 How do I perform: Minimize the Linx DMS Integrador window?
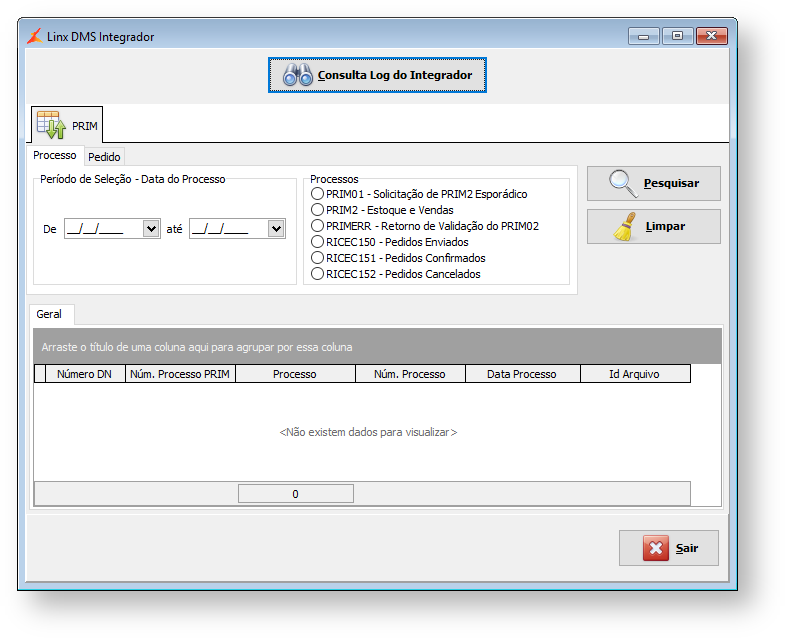tap(643, 36)
